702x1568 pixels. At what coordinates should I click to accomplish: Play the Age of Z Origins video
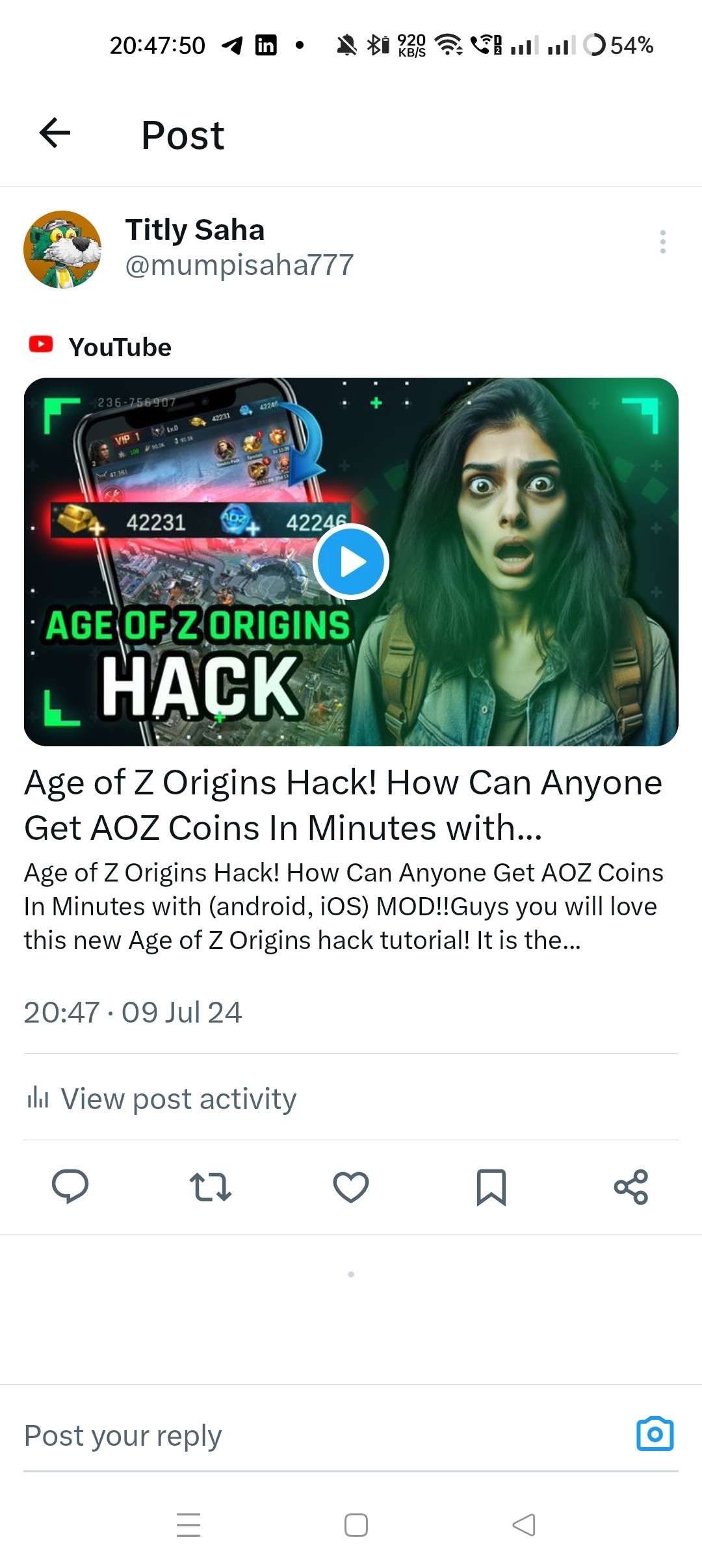pyautogui.click(x=351, y=562)
